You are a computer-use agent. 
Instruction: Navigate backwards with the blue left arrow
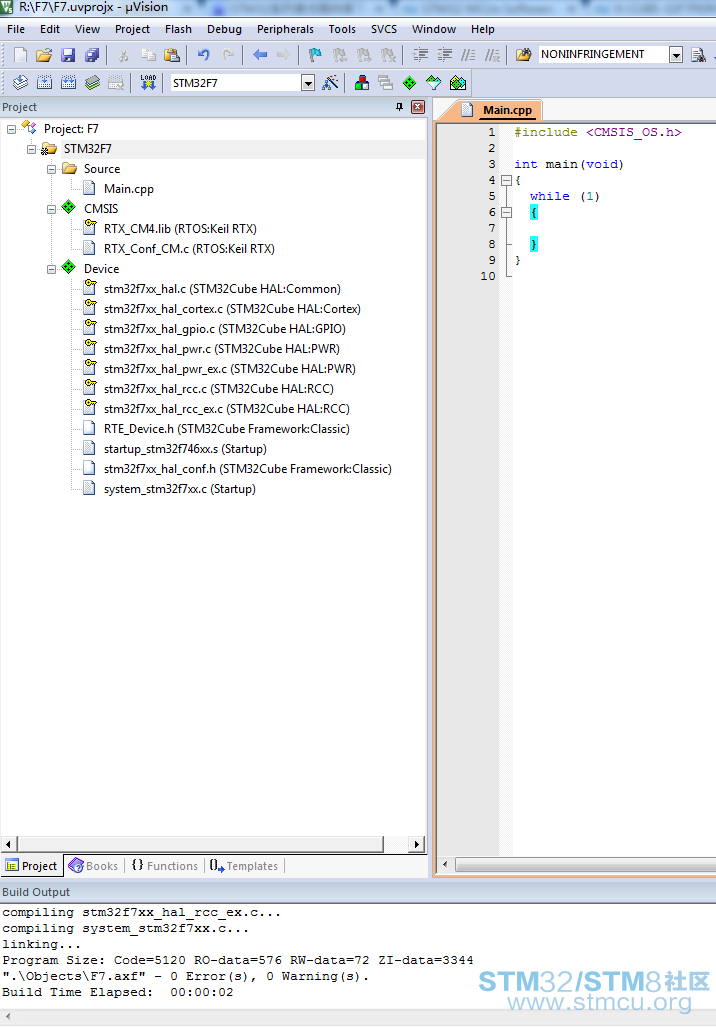[x=260, y=55]
